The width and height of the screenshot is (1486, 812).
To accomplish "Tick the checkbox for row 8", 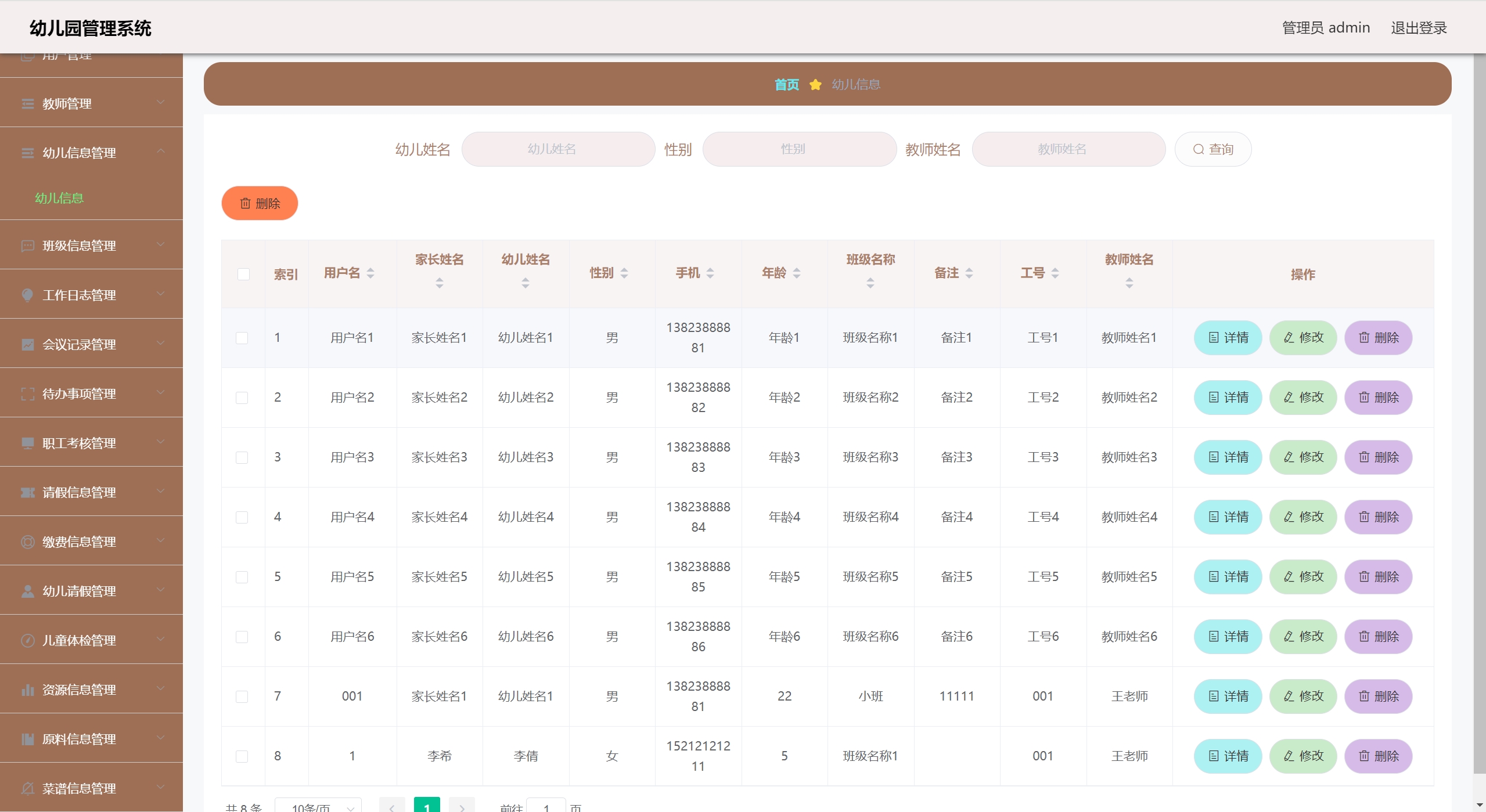I will click(242, 756).
